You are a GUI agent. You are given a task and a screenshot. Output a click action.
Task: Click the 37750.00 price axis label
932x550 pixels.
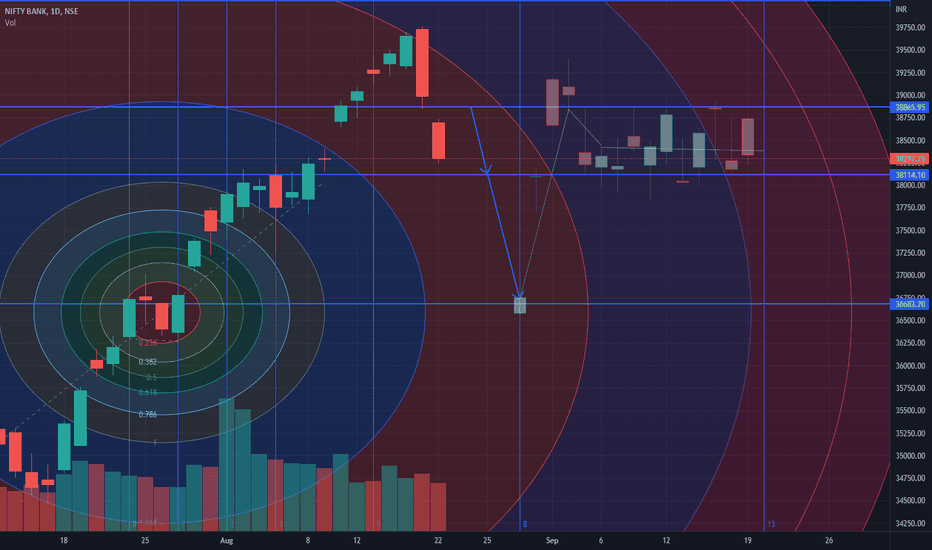point(910,208)
